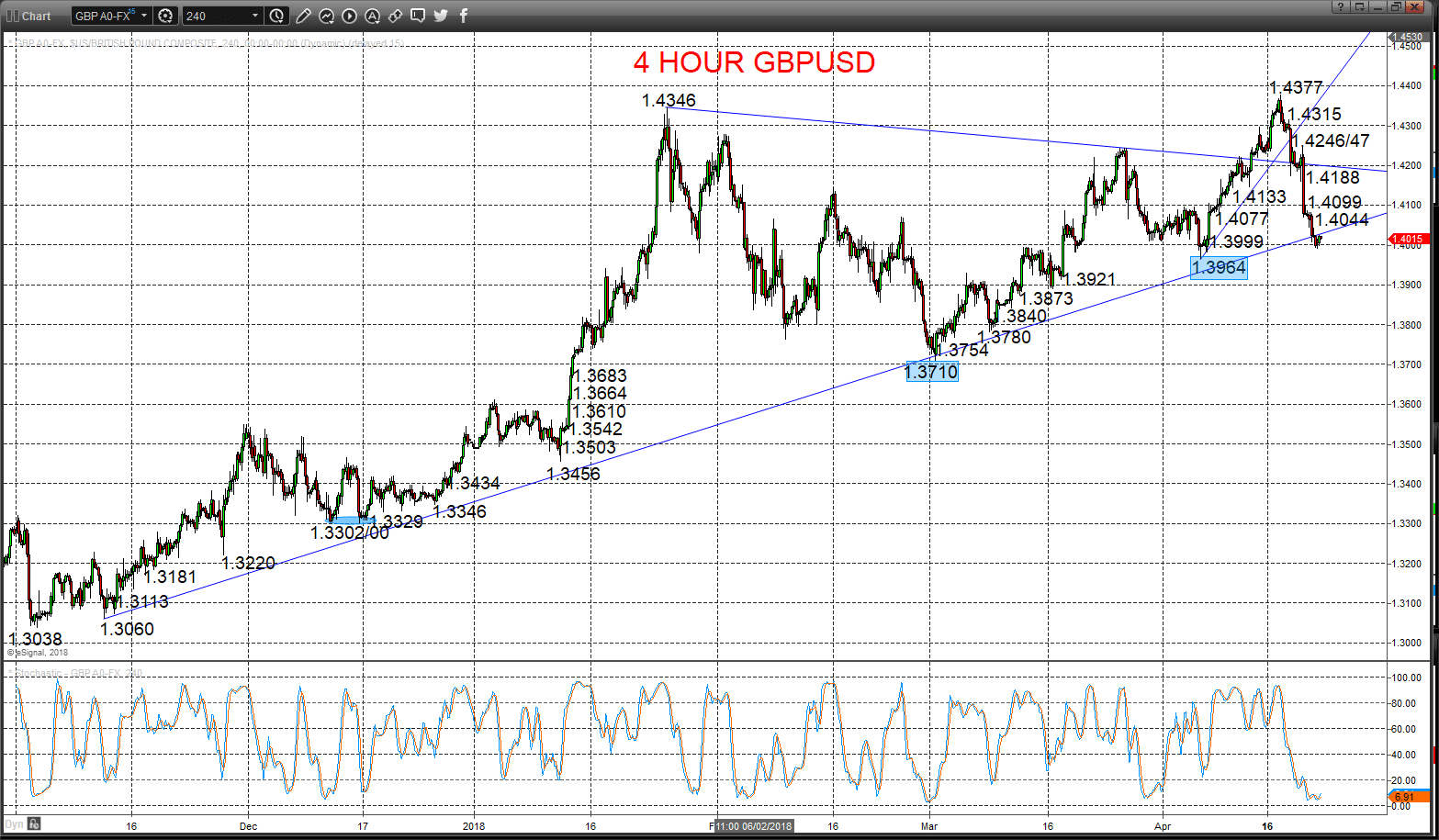Open the chat comment icon
This screenshot has width=1439, height=840.
coord(418,16)
